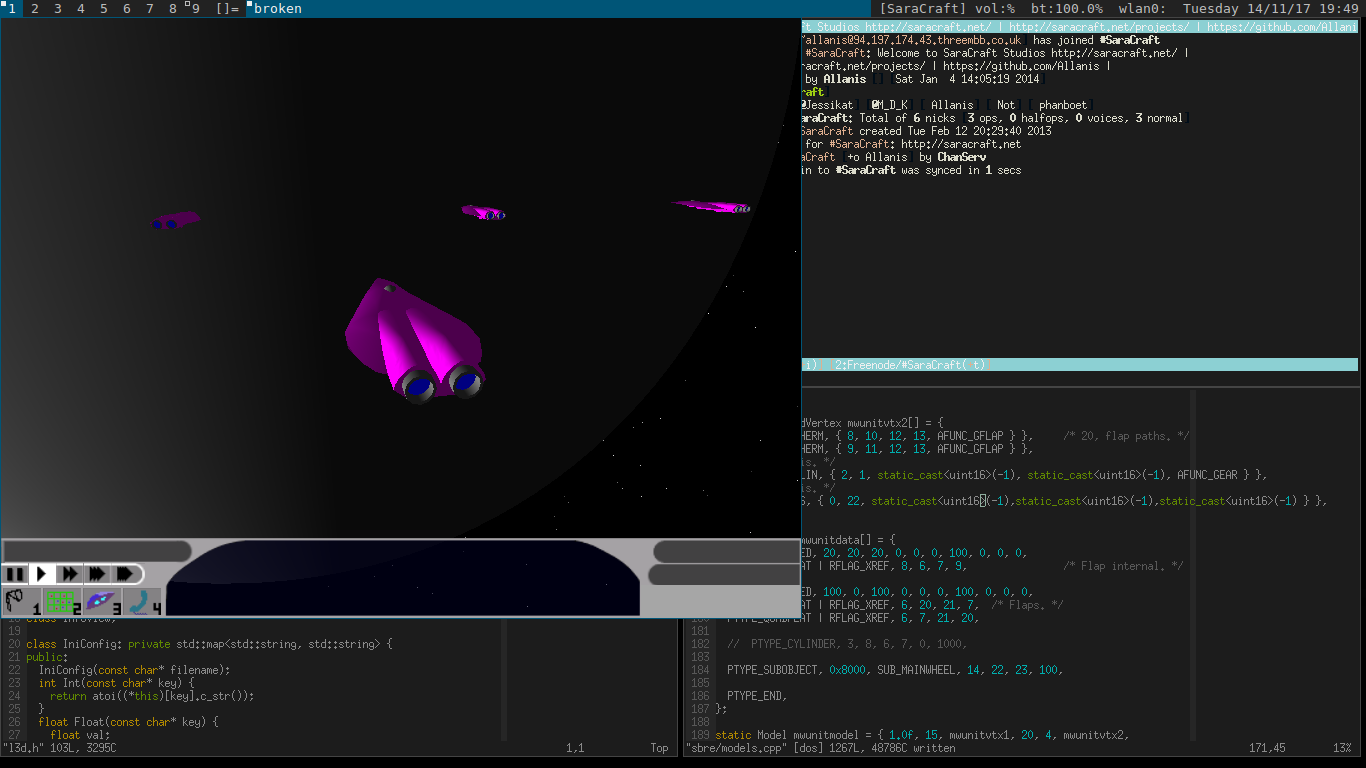This screenshot has height=768, width=1366.
Task: Open the telephone comms icon numbered 4
Action: point(142,601)
